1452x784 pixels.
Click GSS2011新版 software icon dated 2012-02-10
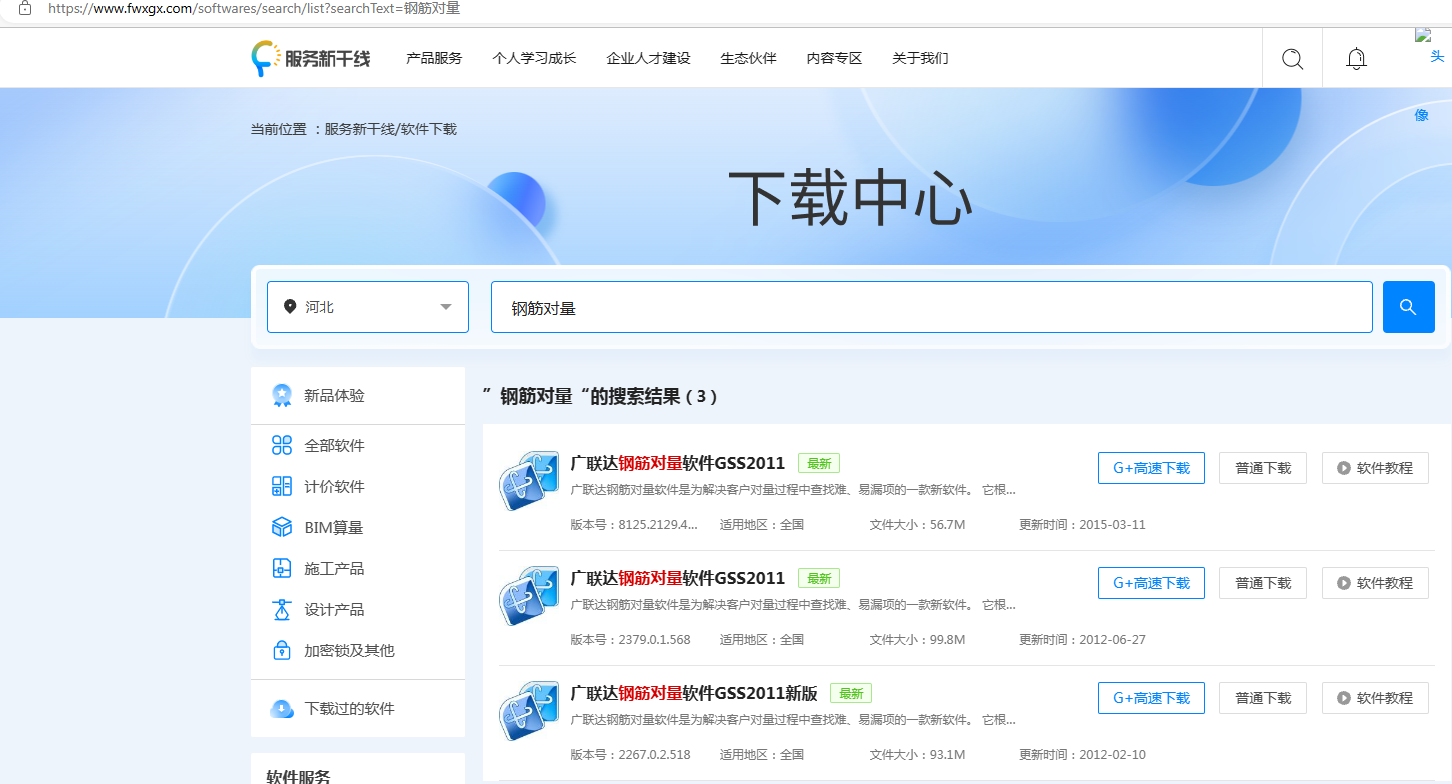(x=528, y=711)
